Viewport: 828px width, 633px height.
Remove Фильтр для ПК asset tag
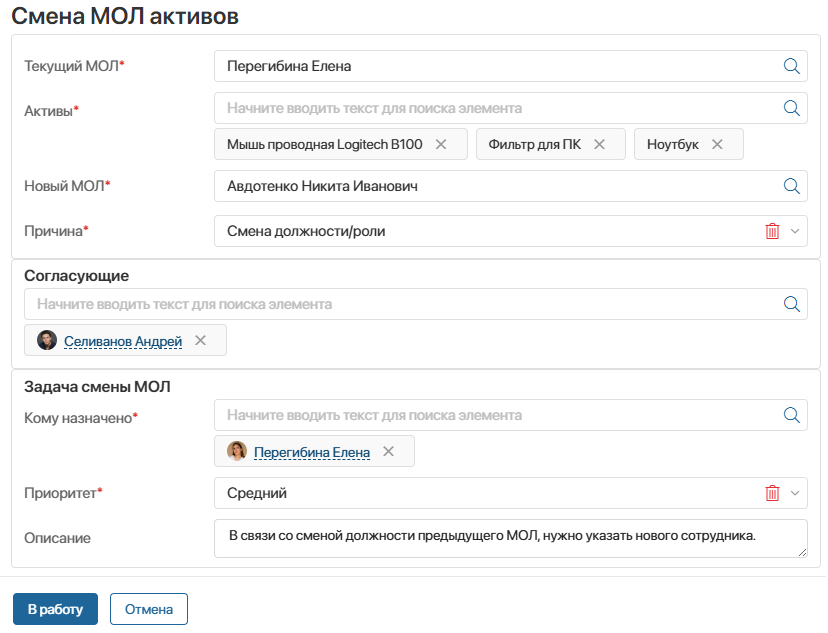(599, 144)
